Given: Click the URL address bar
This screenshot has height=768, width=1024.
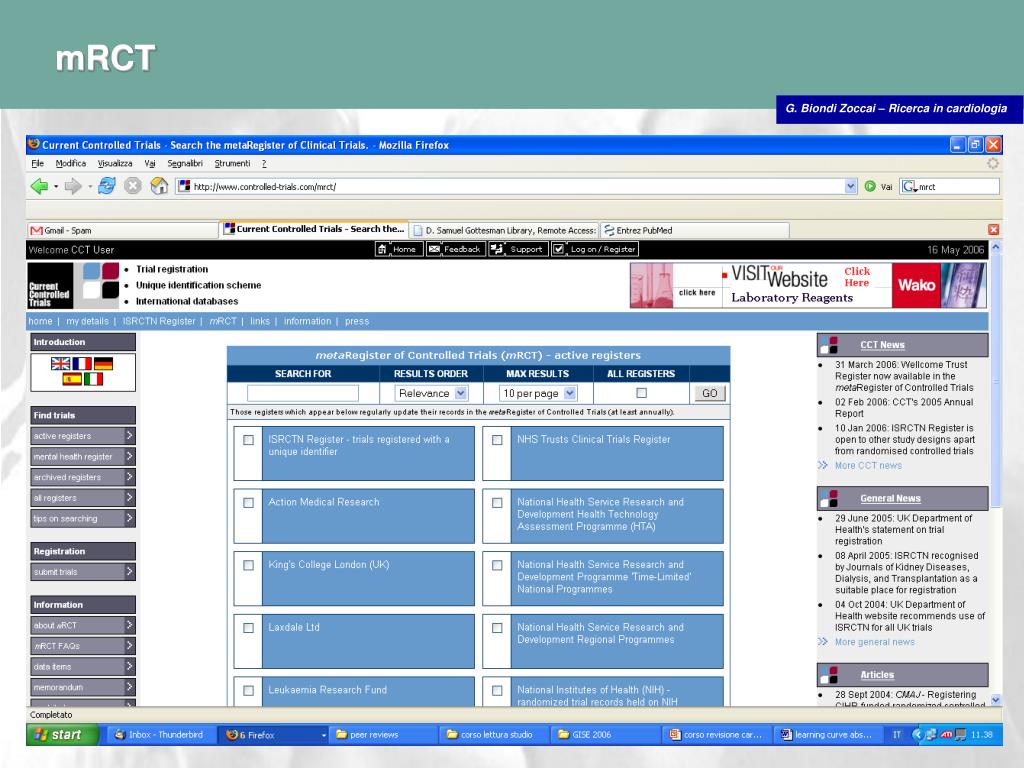Looking at the screenshot, I should (516, 186).
